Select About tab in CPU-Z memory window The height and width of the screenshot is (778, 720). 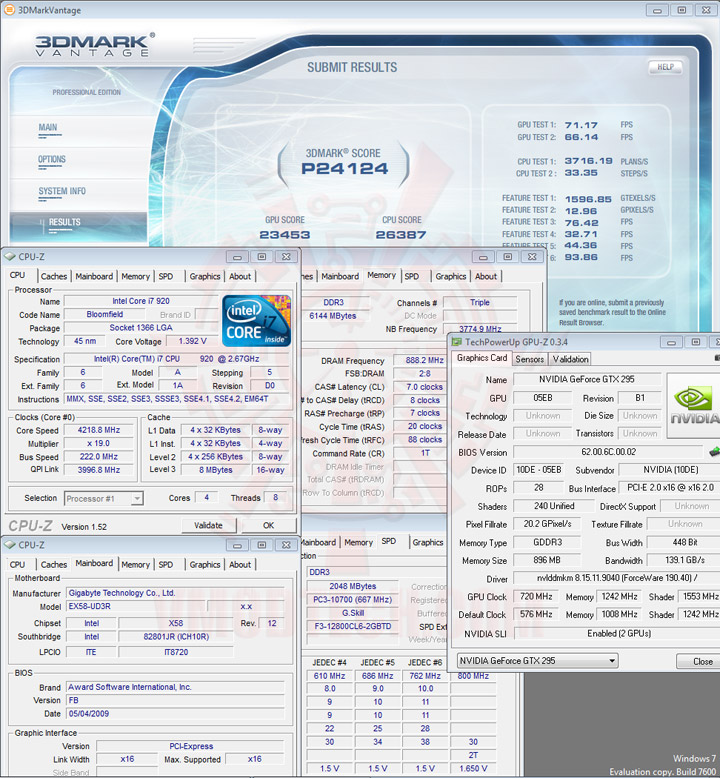(486, 276)
